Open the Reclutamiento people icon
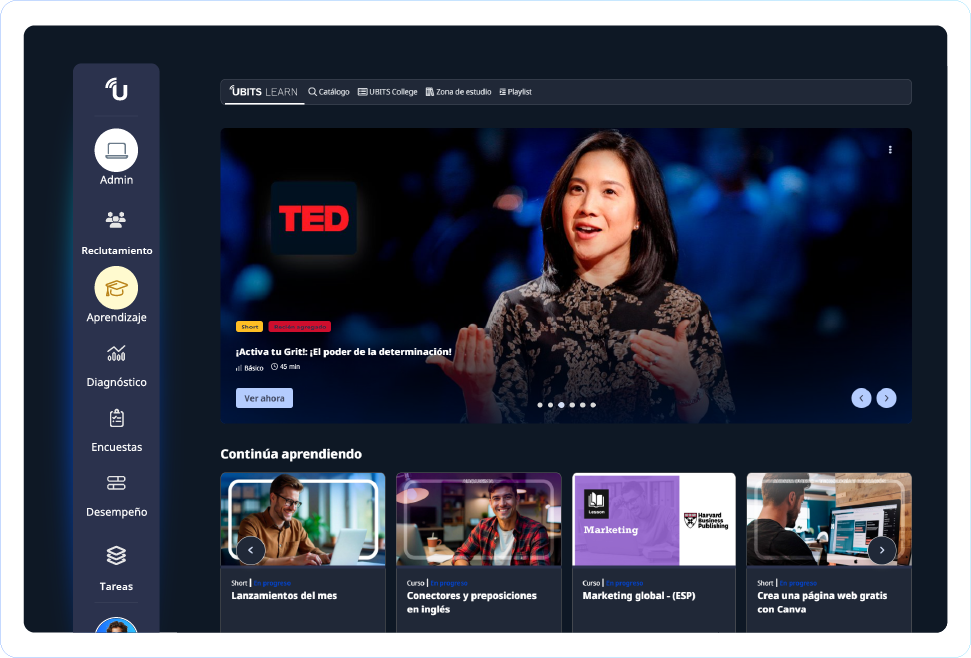 (x=116, y=220)
